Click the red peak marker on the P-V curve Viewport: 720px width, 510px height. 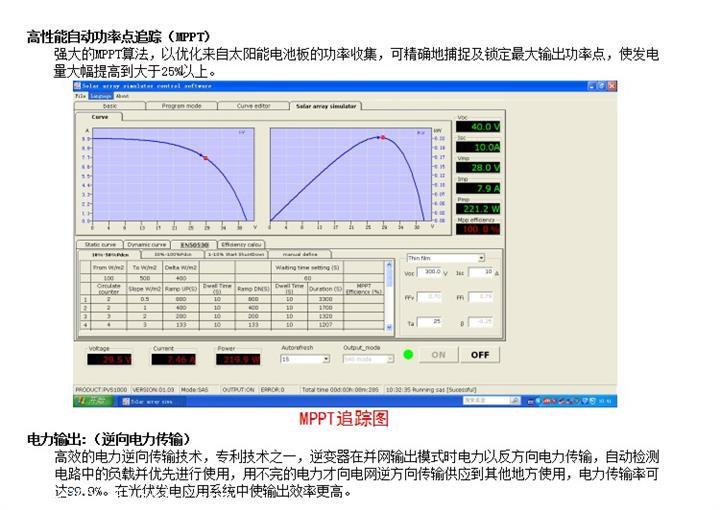point(381,137)
